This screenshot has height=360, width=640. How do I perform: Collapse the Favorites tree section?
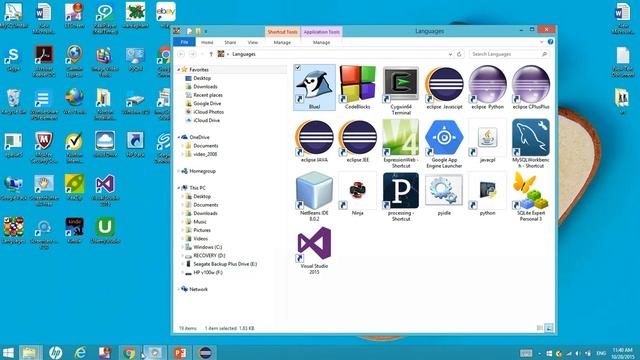coord(178,70)
